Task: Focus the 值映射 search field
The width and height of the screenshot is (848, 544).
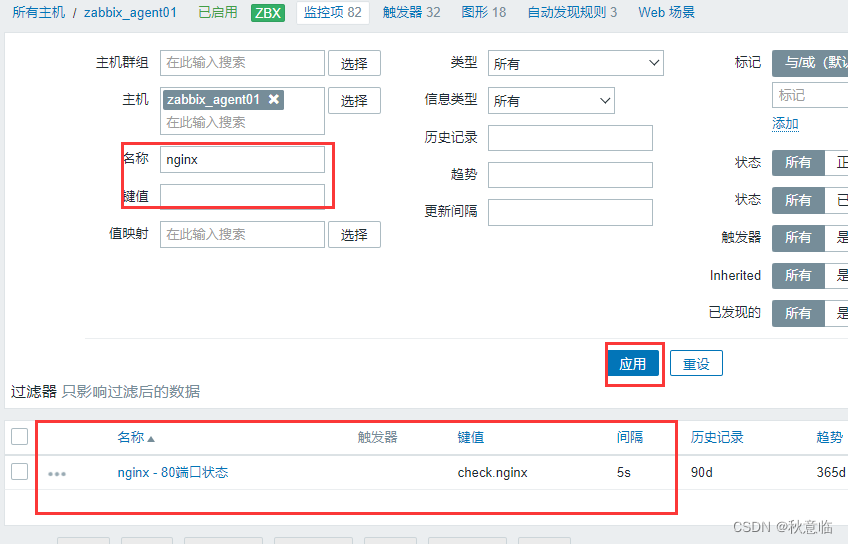Action: (242, 234)
